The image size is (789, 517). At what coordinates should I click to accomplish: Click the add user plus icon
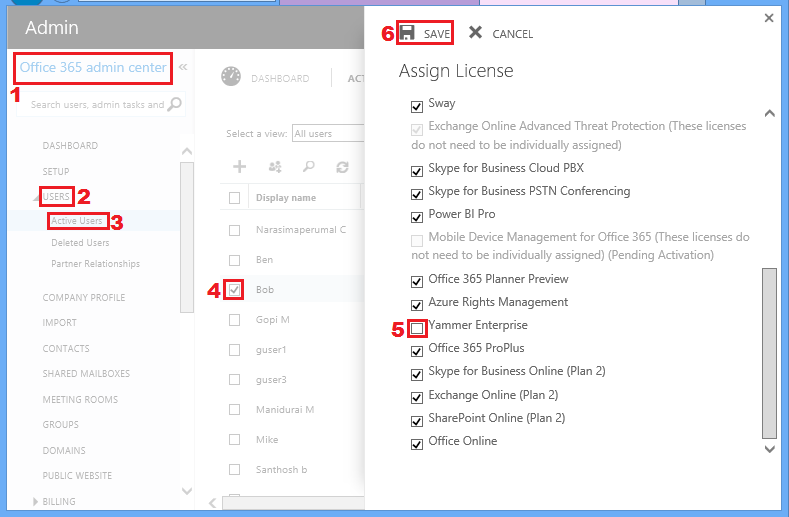coord(240,167)
